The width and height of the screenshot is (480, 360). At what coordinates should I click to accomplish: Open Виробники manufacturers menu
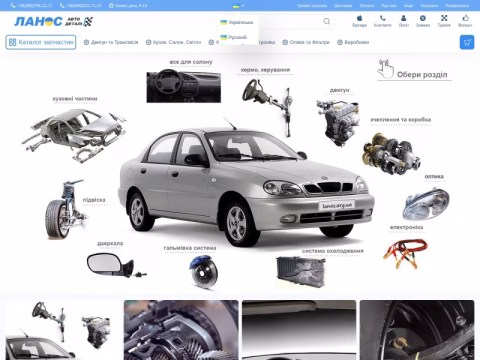click(x=353, y=42)
